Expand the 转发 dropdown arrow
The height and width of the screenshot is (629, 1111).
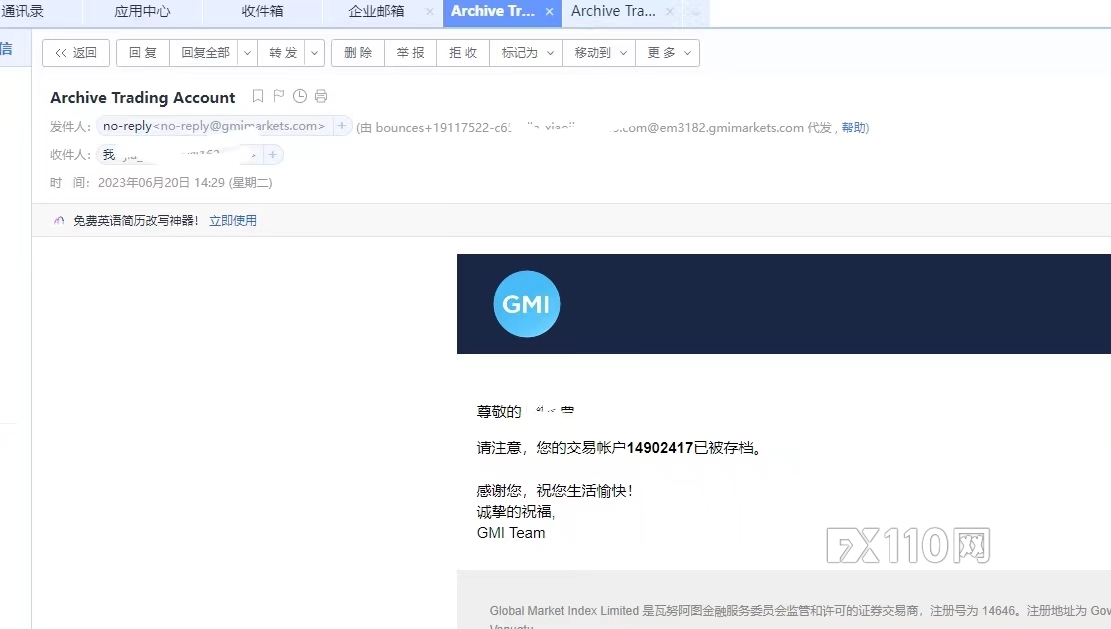[x=315, y=53]
